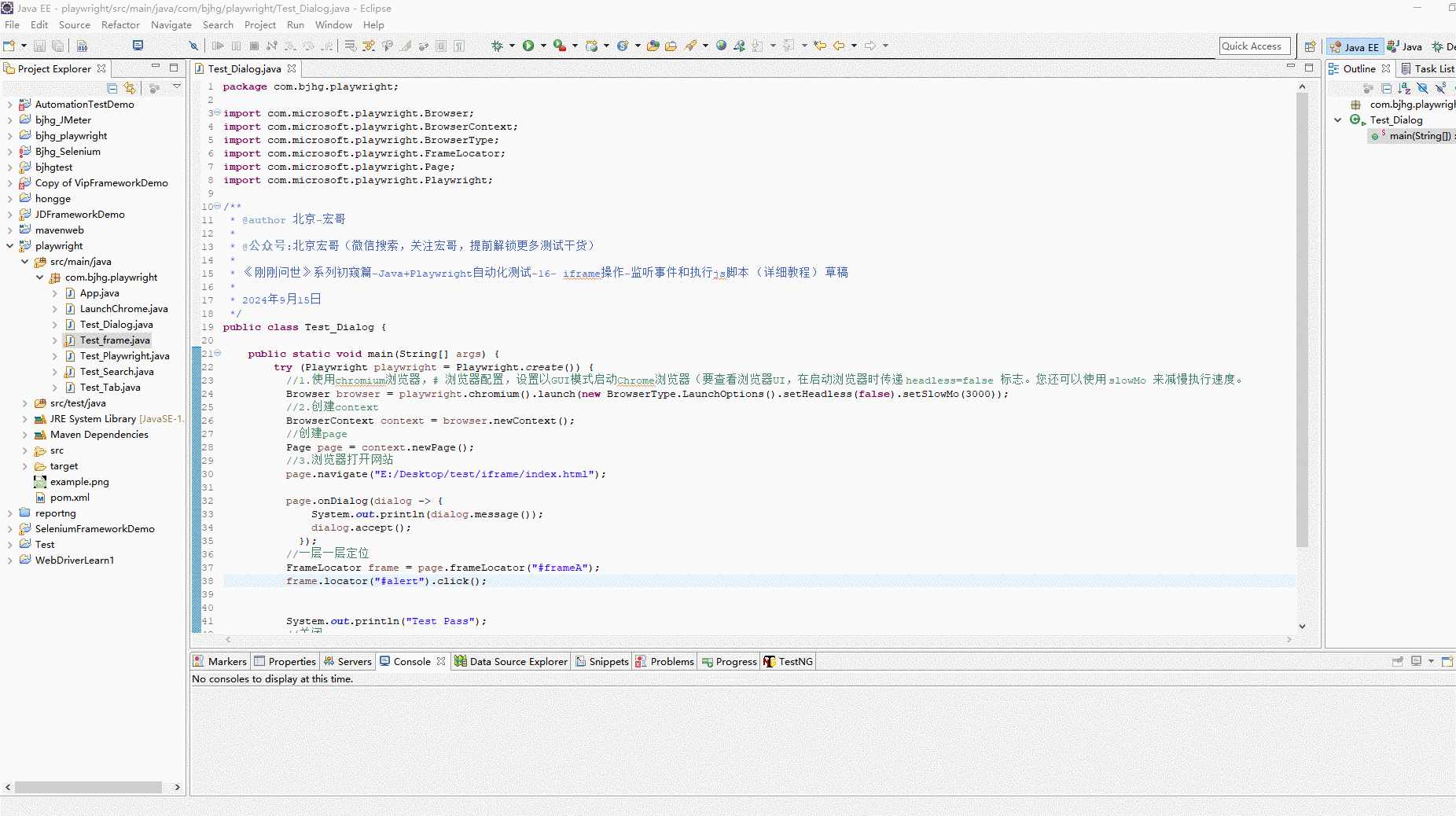Click the Open Type icon in the toolbar
Viewport: 1456px width, 816px height.
(x=653, y=46)
